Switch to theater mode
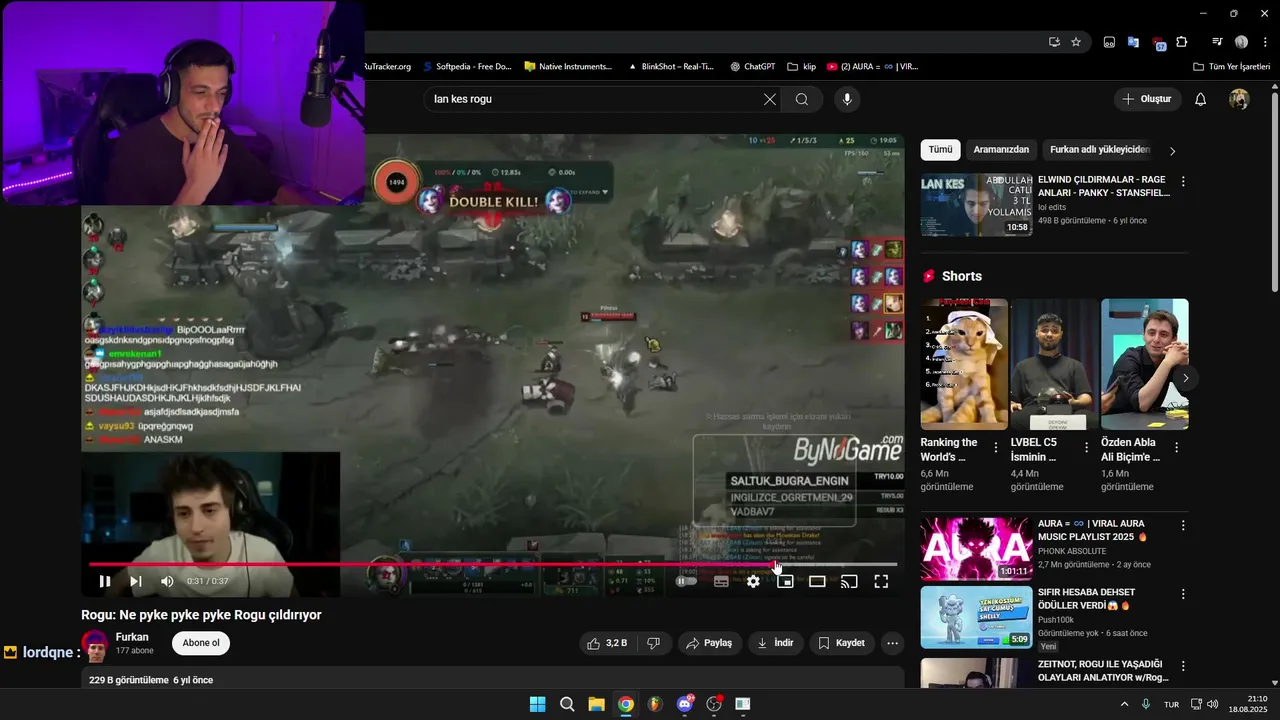This screenshot has height=720, width=1280. click(817, 581)
